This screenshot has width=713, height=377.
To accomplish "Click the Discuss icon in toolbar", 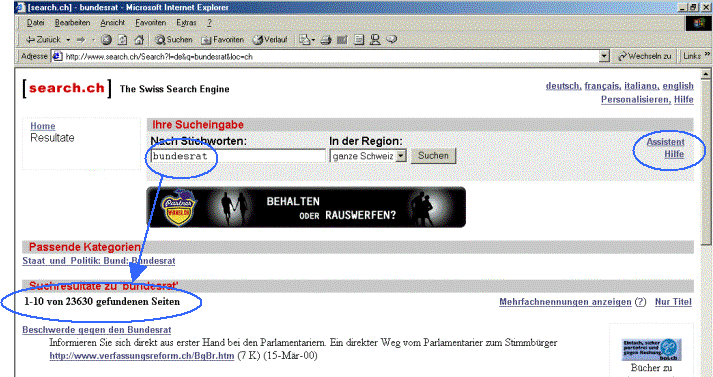I will click(359, 40).
